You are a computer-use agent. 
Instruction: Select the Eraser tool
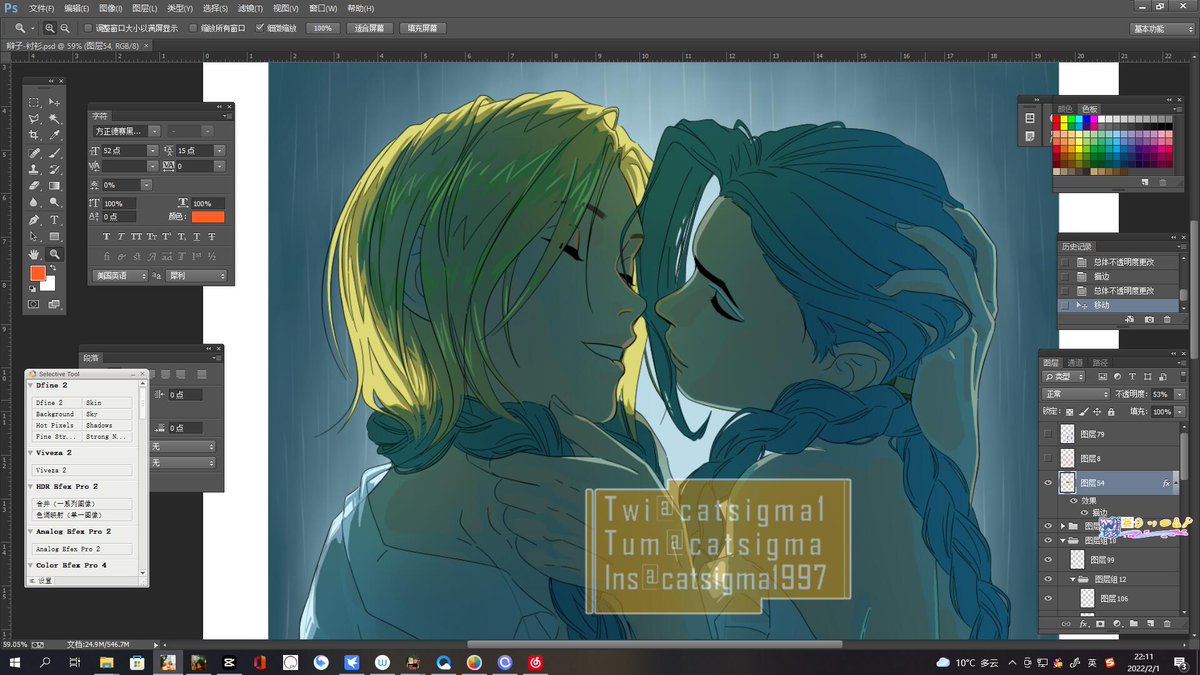point(34,186)
